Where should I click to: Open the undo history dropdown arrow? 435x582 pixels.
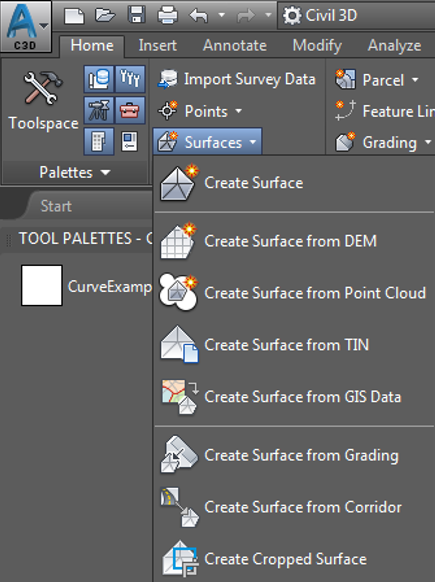pos(222,15)
